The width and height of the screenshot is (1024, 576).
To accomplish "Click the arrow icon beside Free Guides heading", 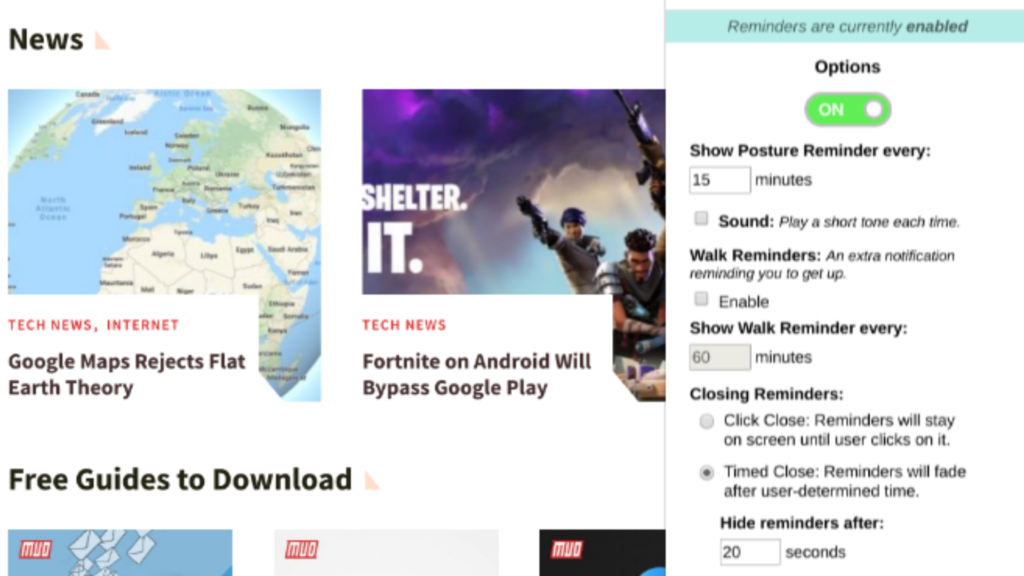I will [372, 481].
